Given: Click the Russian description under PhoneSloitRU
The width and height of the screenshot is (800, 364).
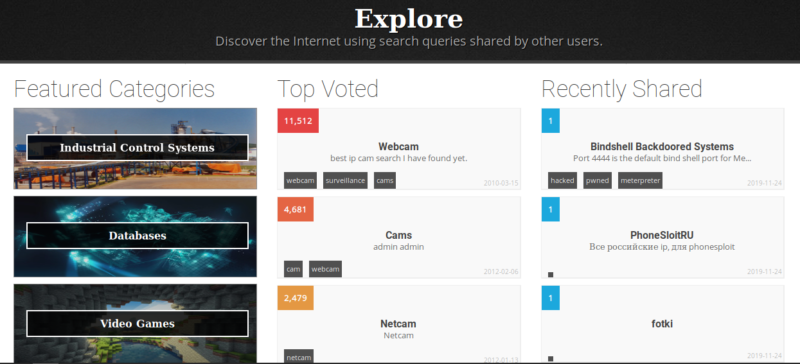Looking at the screenshot, I should coord(662,247).
